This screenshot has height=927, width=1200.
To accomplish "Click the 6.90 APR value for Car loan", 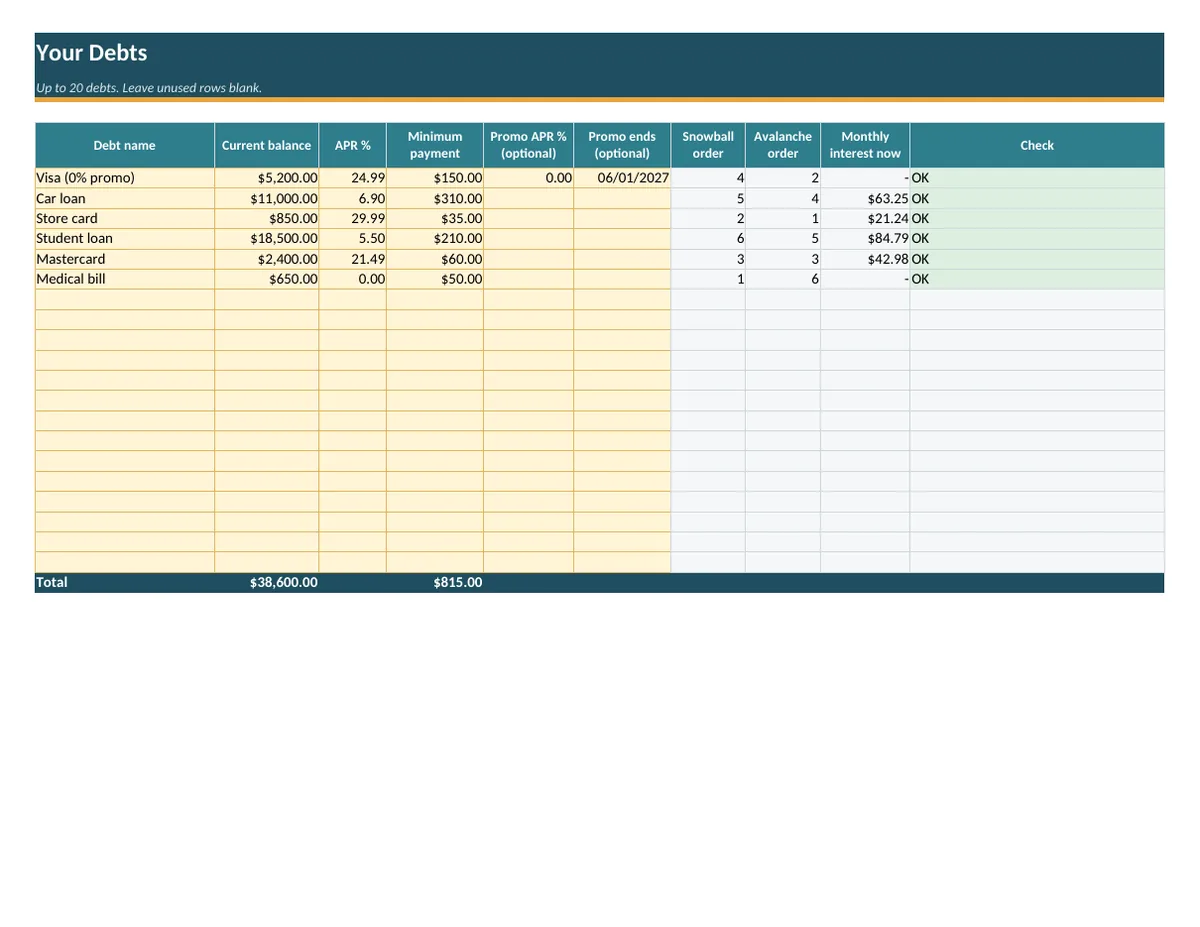I will 352,198.
